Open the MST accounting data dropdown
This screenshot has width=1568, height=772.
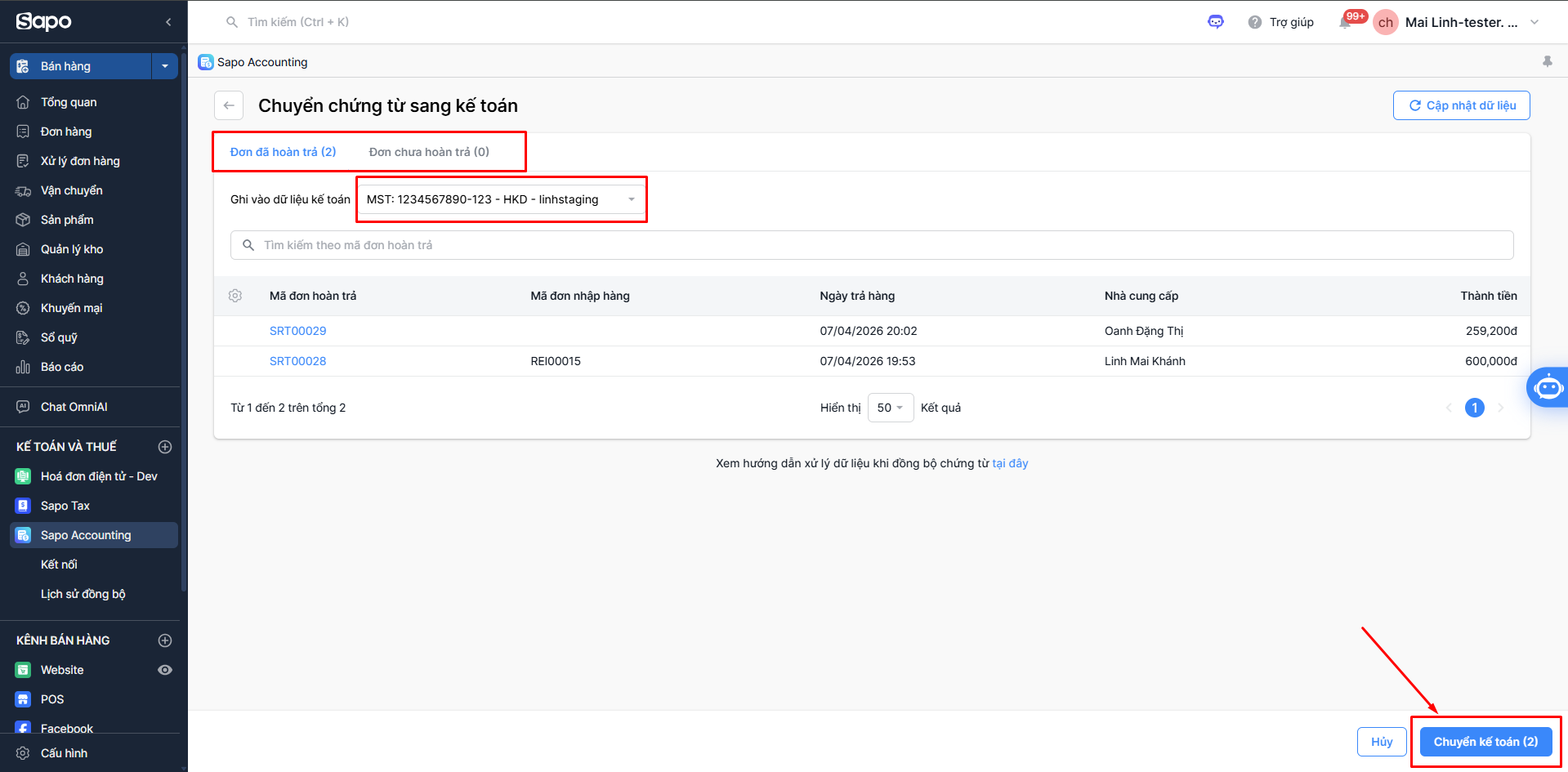point(502,199)
